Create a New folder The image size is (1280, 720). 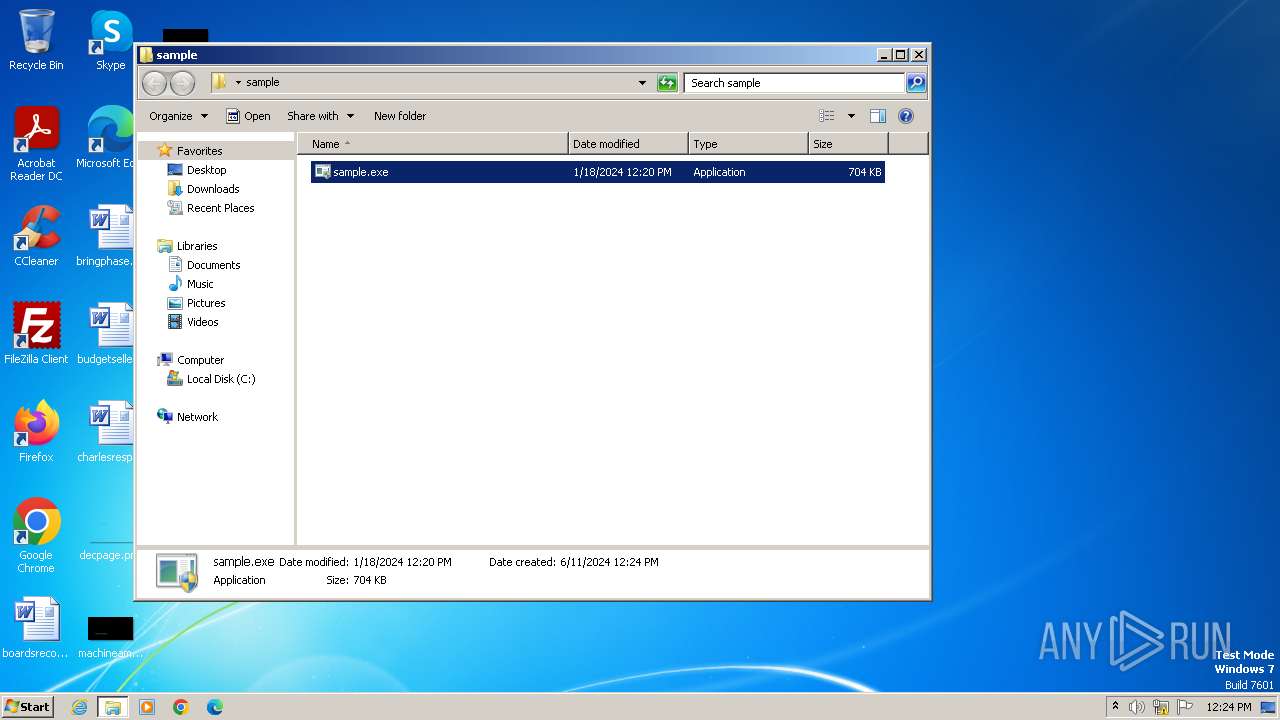point(400,116)
